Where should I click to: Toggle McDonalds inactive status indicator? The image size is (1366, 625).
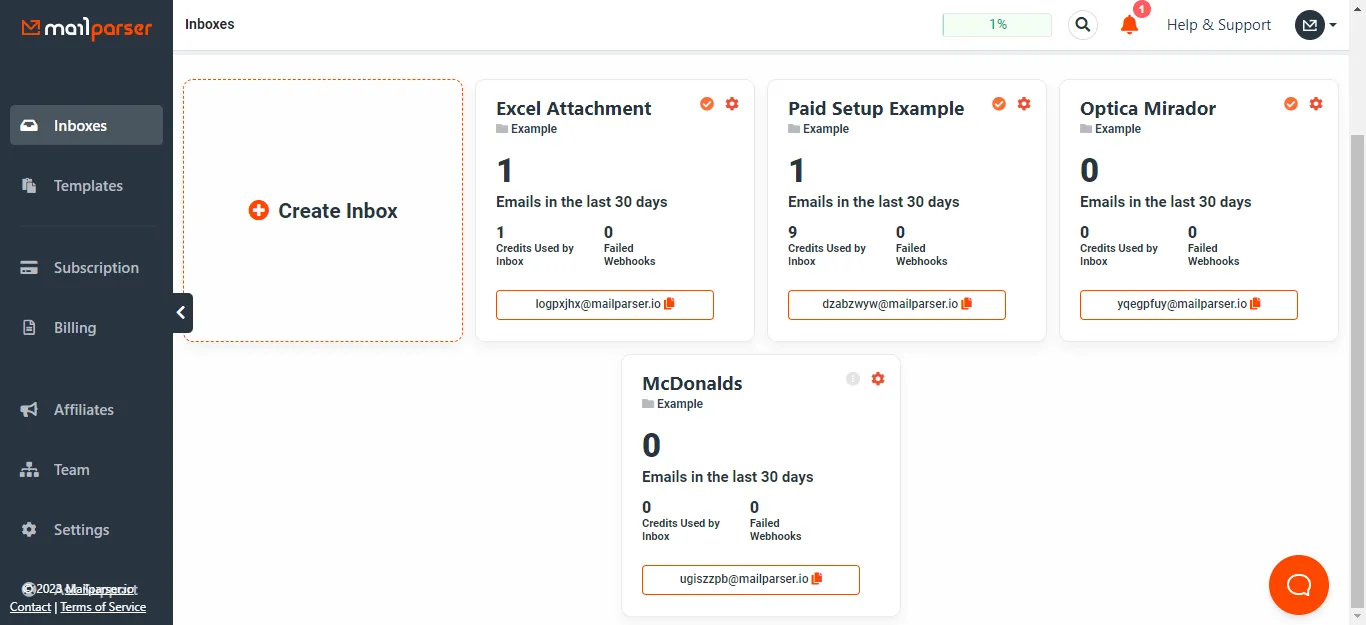click(x=853, y=379)
